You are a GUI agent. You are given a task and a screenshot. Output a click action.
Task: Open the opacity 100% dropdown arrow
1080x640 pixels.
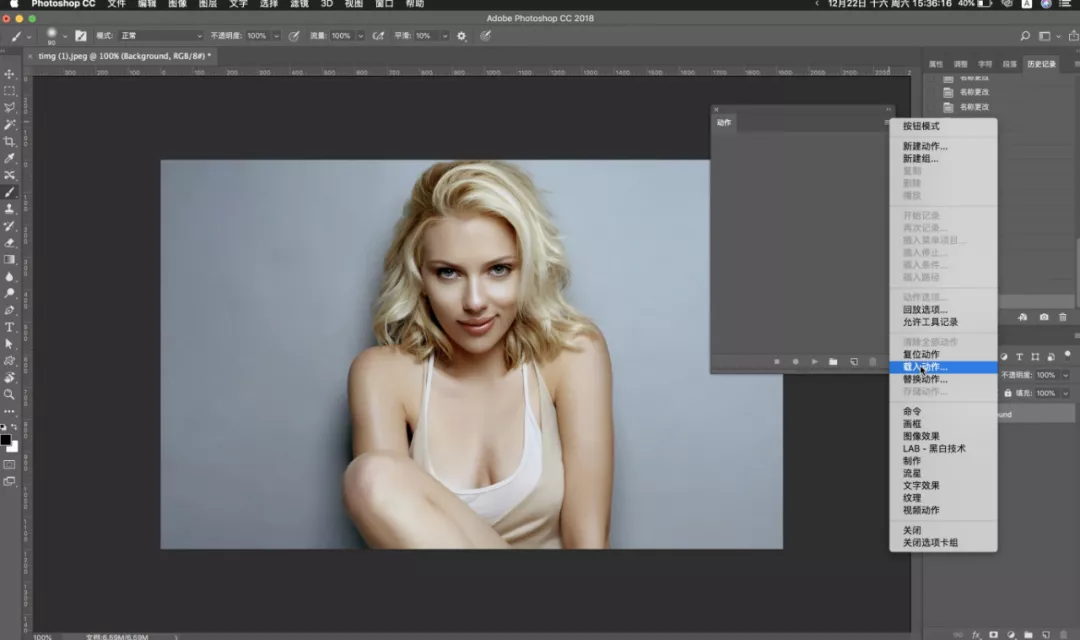(x=276, y=36)
